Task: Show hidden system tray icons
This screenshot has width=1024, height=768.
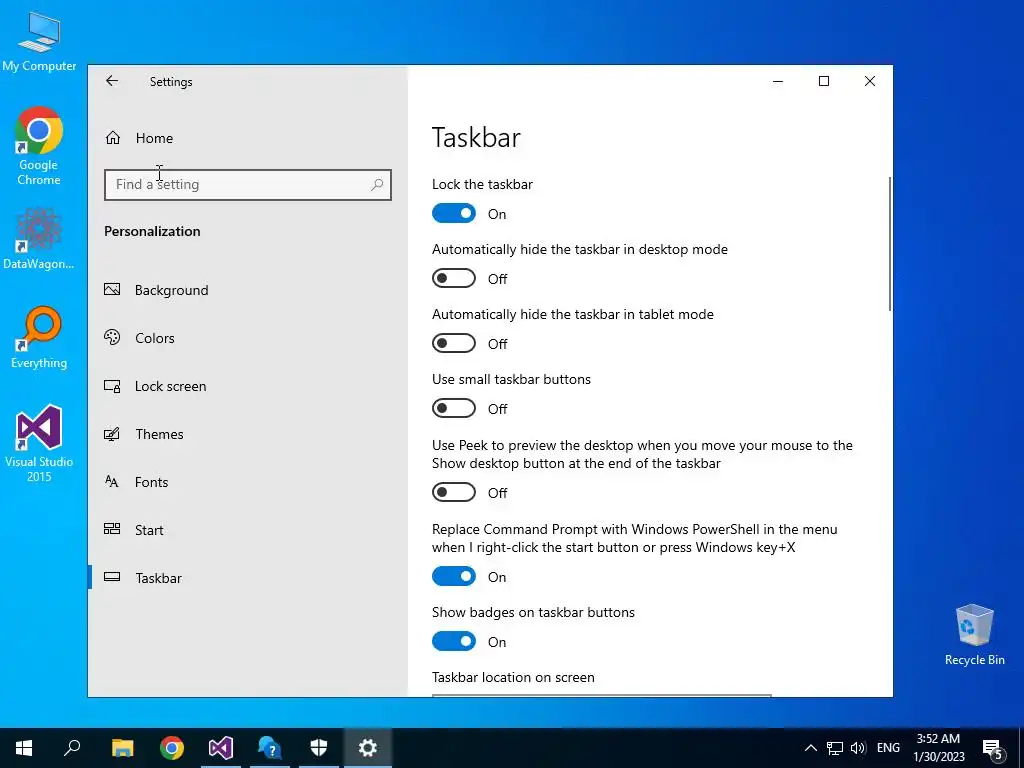Action: coord(810,748)
